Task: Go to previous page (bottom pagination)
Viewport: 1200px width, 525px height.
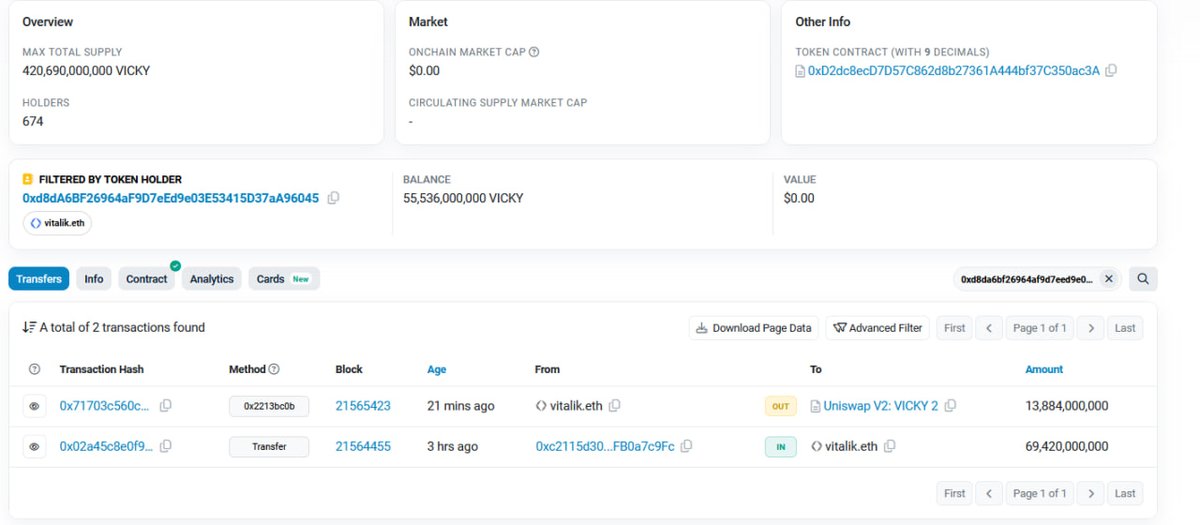Action: click(989, 493)
